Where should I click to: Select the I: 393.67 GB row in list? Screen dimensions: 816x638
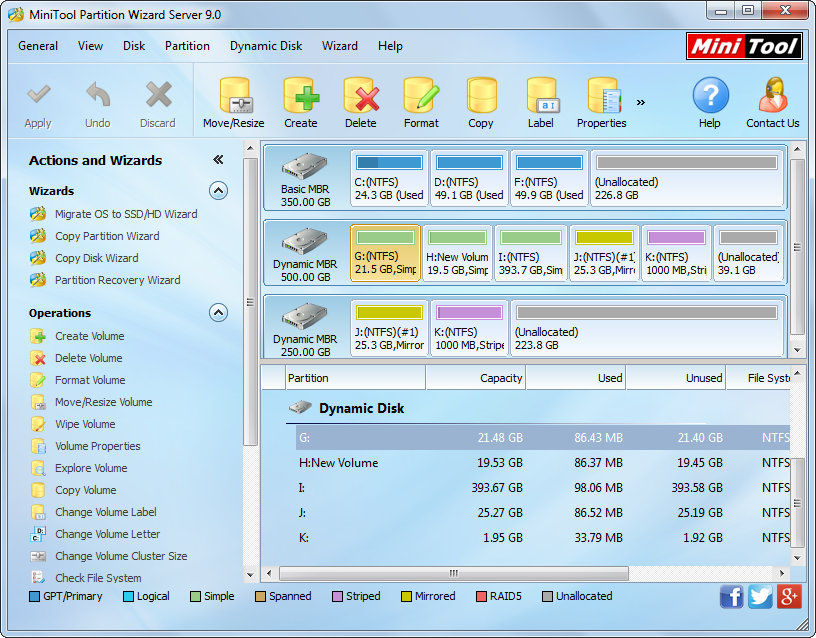(543, 488)
